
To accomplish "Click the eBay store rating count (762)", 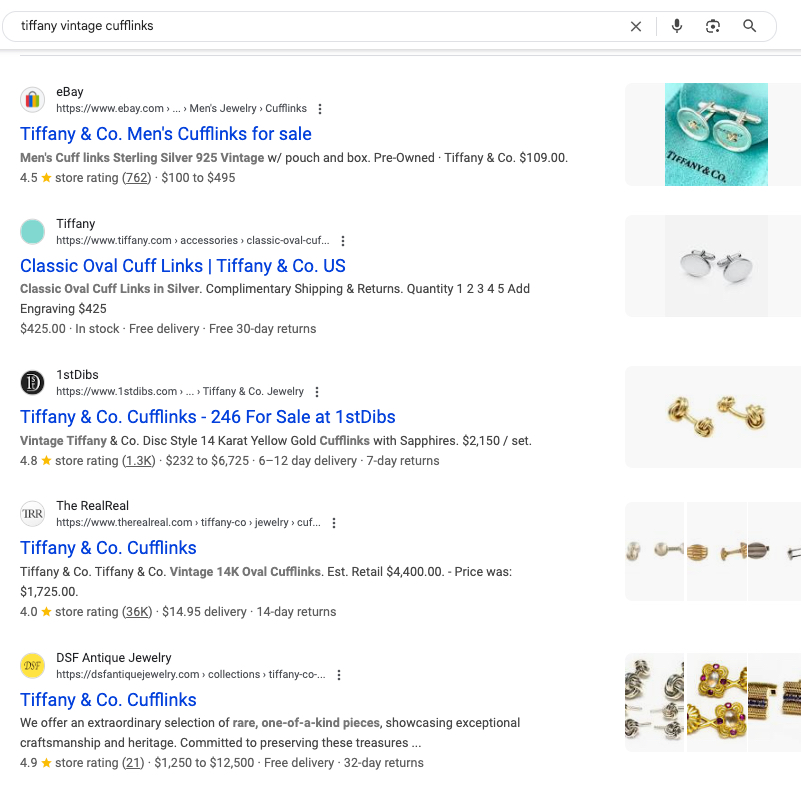I will 136,178.
